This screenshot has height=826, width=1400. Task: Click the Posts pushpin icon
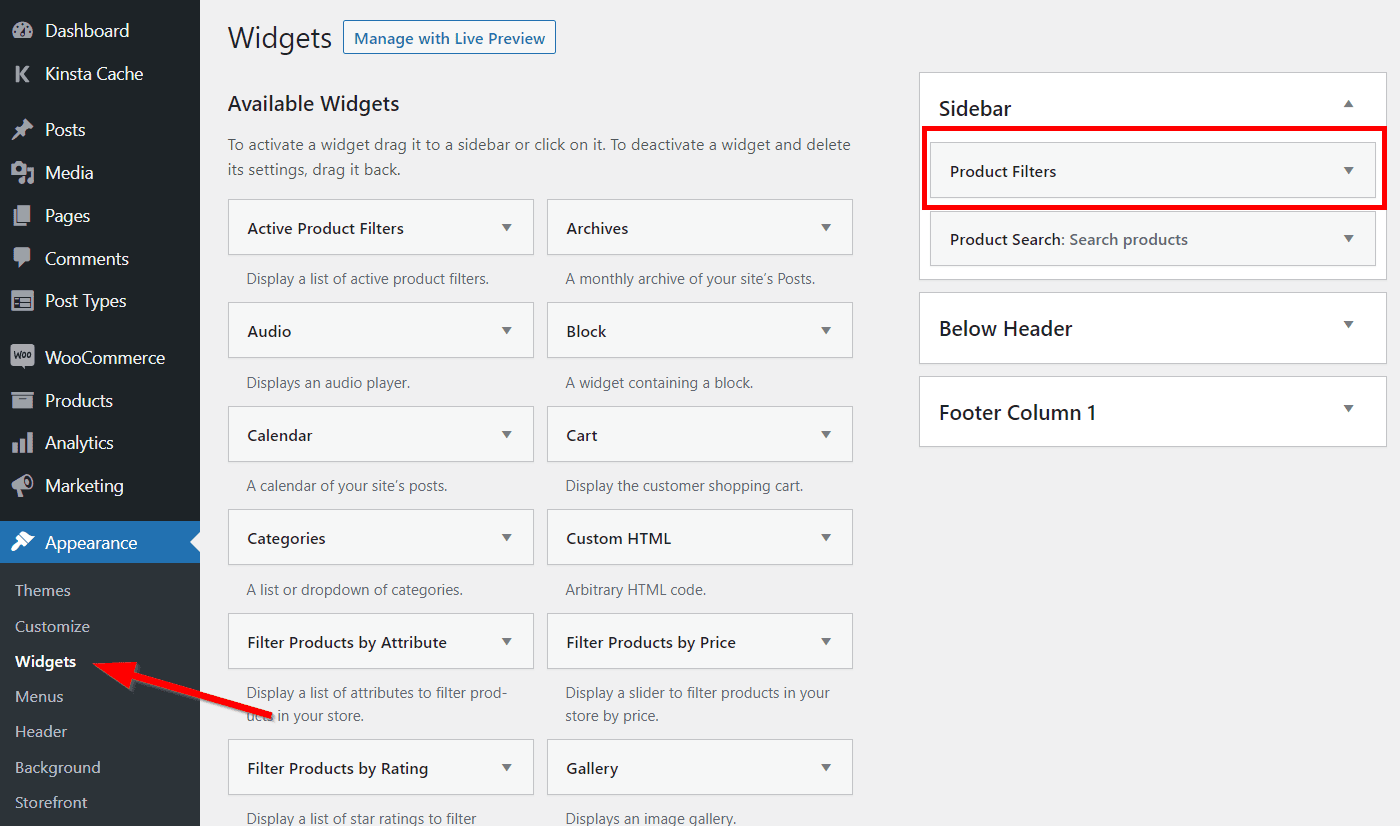[x=23, y=129]
